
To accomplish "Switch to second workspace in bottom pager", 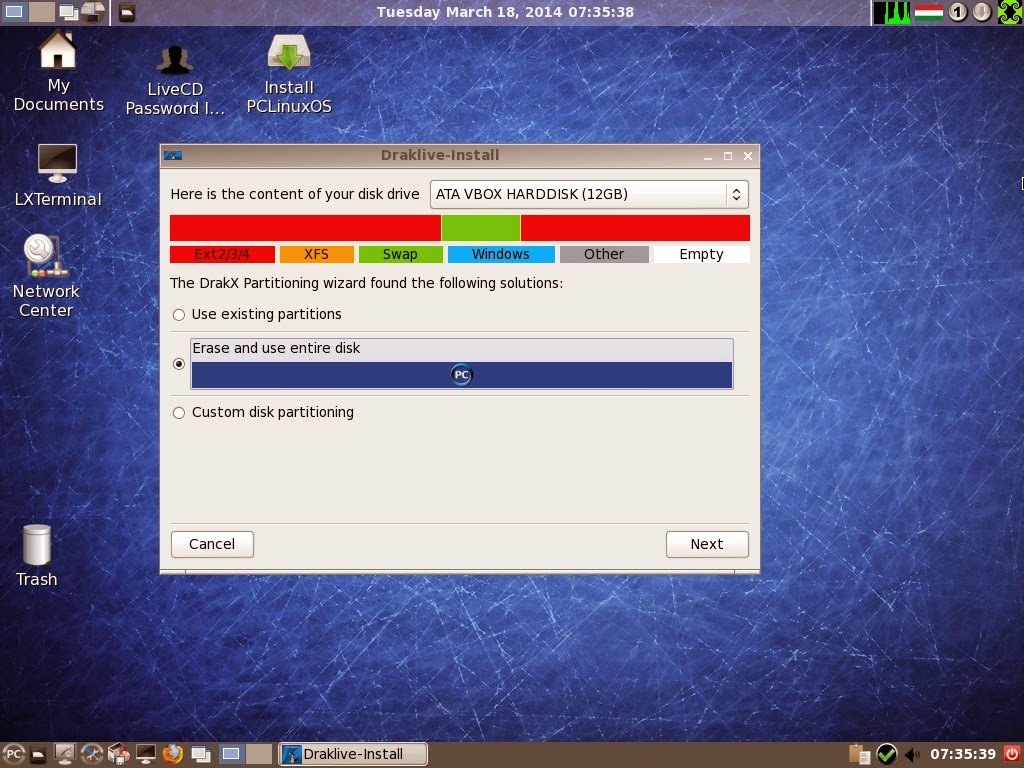I will (x=259, y=754).
